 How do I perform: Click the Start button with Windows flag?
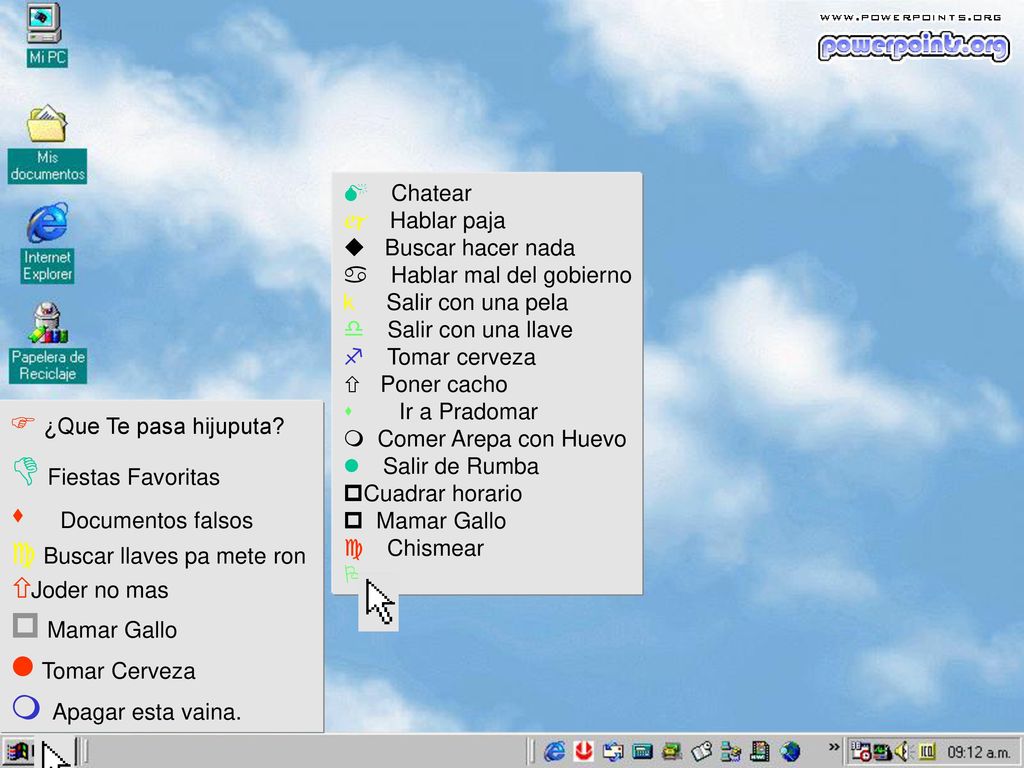click(x=19, y=752)
